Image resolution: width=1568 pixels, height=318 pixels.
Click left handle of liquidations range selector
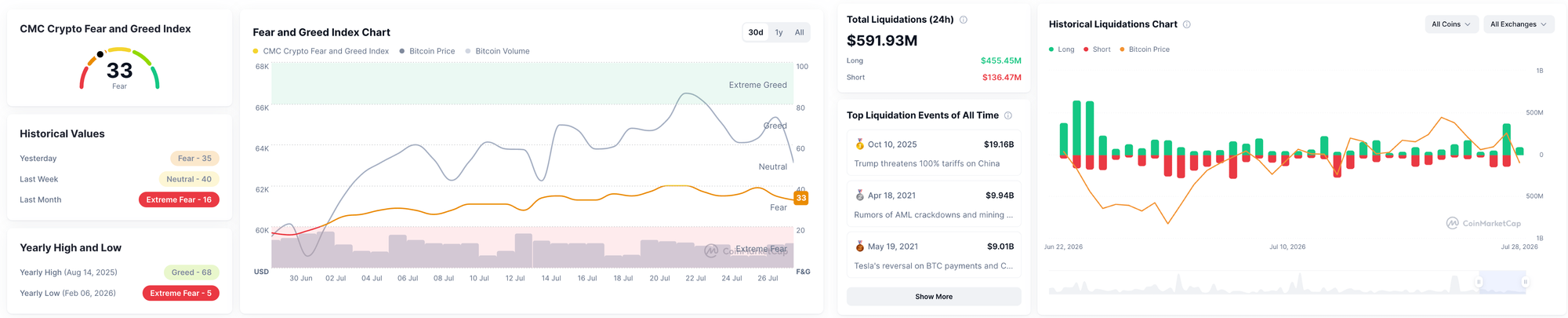coord(1479,282)
